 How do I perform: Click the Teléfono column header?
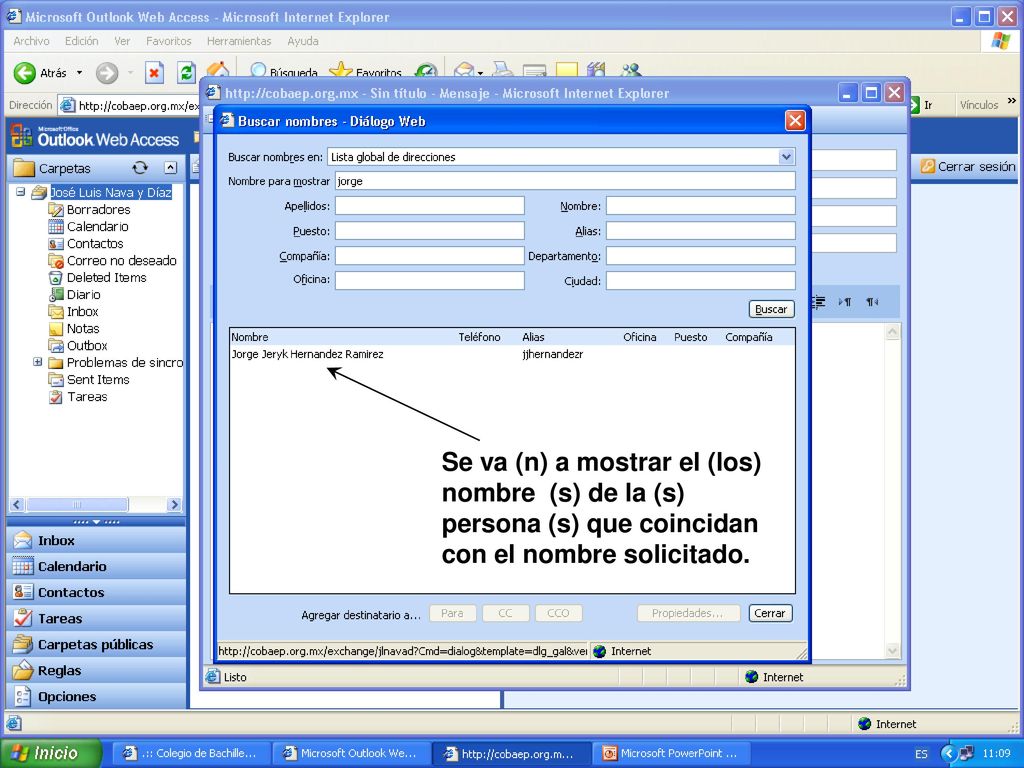[479, 337]
